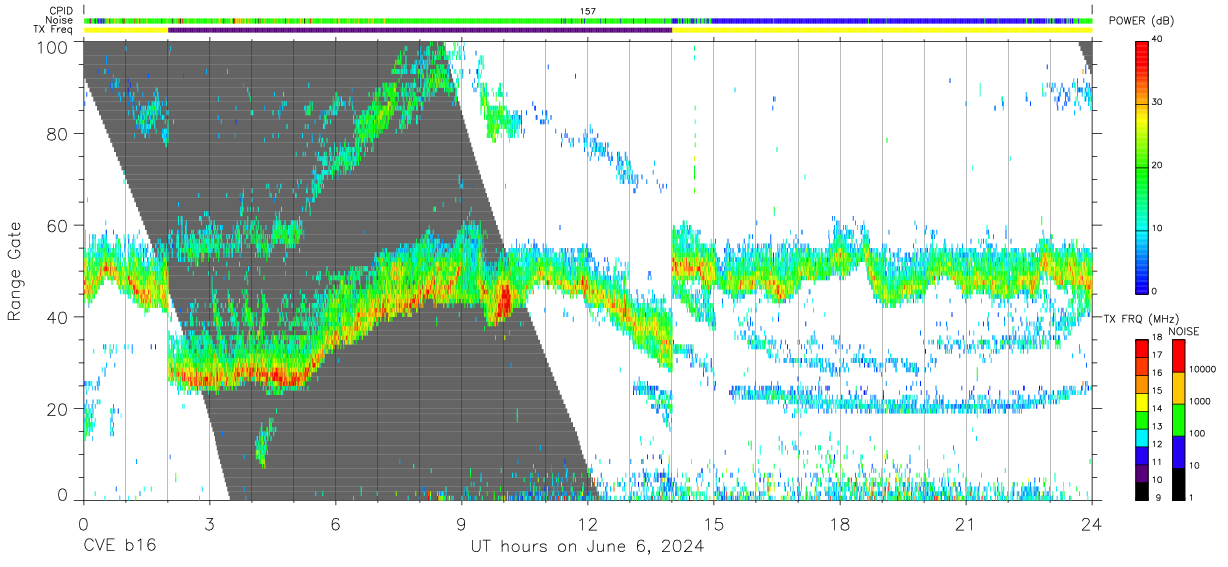
Task: Click the power scale value 40
Action: (x=1157, y=39)
